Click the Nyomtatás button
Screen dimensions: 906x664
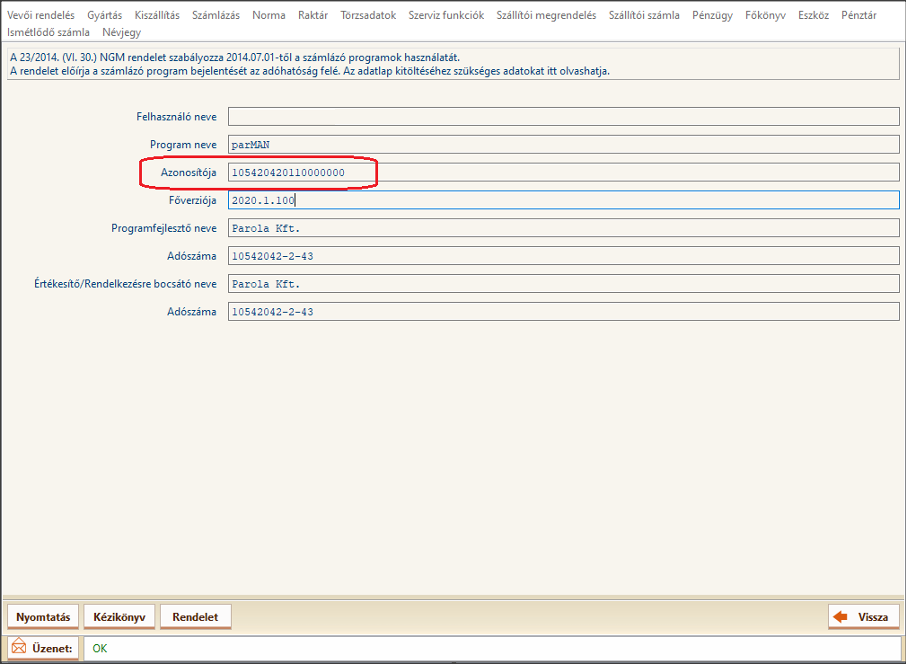pos(43,617)
